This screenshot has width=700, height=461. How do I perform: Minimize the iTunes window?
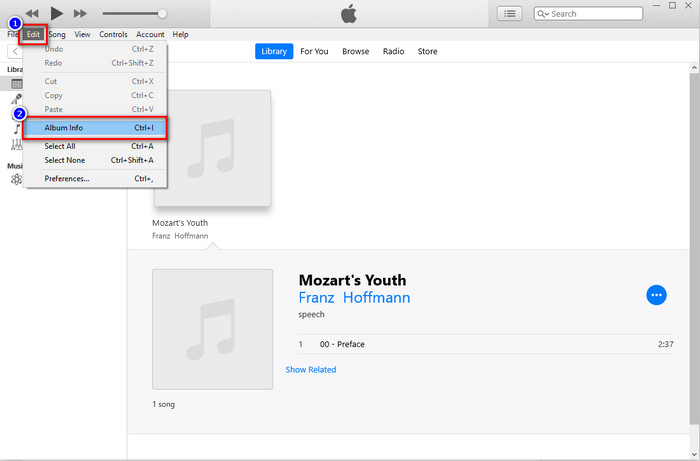656,5
